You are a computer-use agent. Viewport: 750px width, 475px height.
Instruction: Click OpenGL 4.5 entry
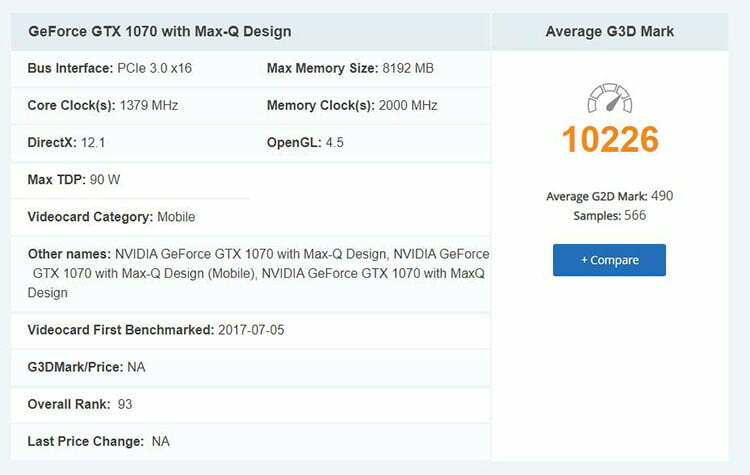point(305,143)
